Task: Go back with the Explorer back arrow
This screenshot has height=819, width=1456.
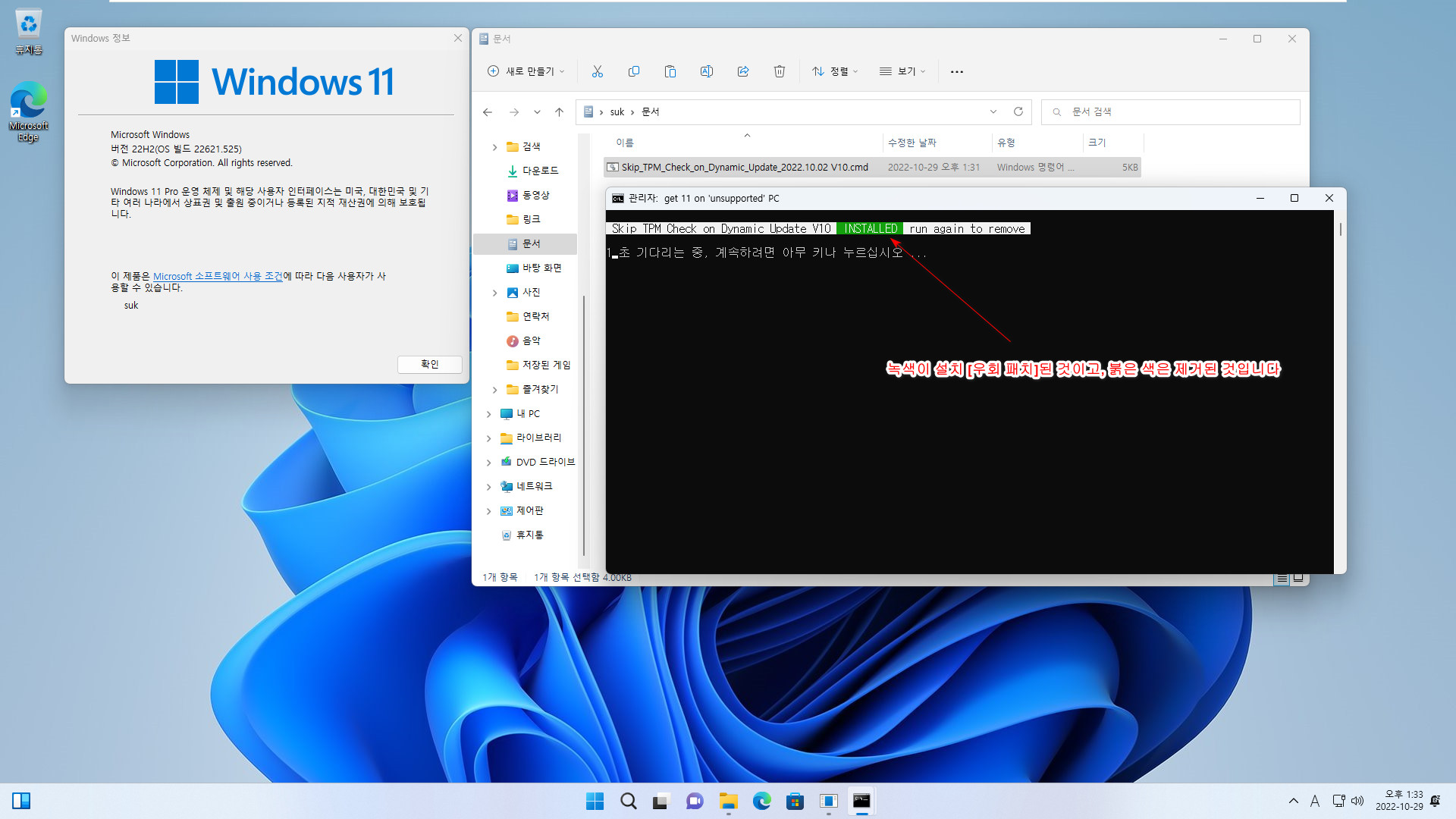Action: click(488, 112)
